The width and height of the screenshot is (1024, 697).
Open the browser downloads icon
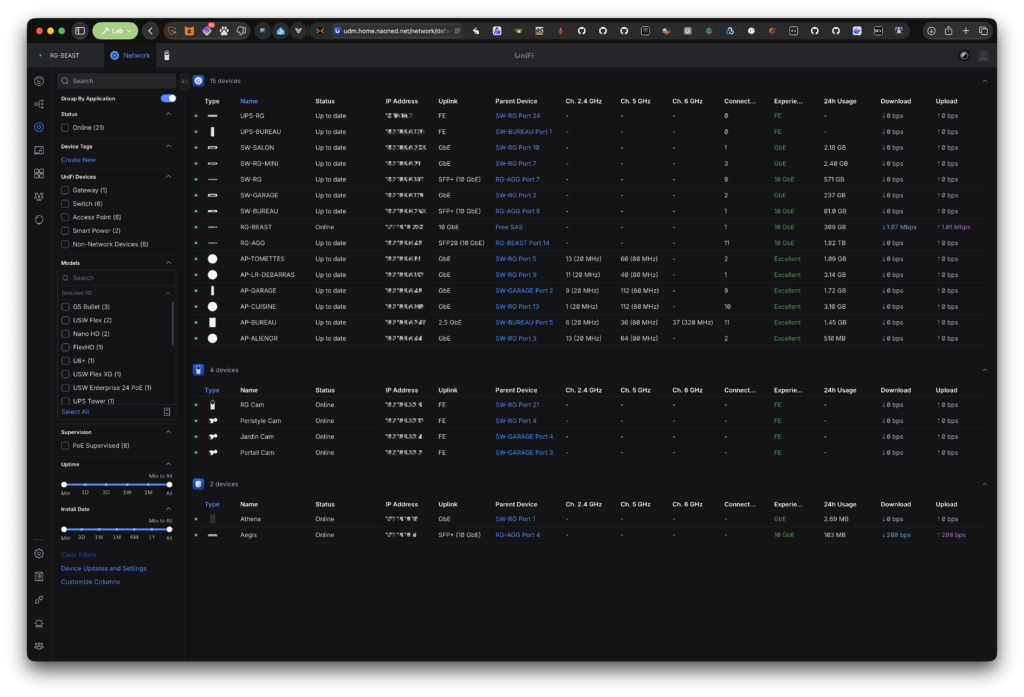pyautogui.click(x=931, y=31)
